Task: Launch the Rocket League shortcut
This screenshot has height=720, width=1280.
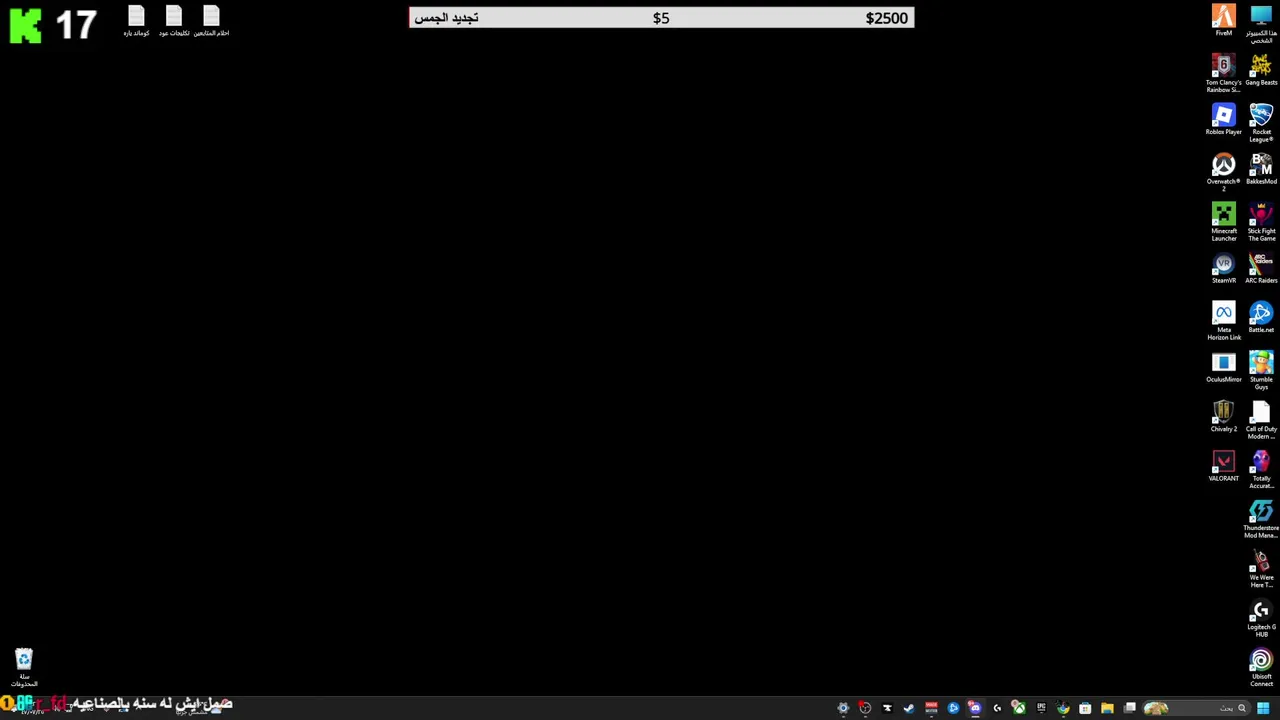Action: point(1261,123)
